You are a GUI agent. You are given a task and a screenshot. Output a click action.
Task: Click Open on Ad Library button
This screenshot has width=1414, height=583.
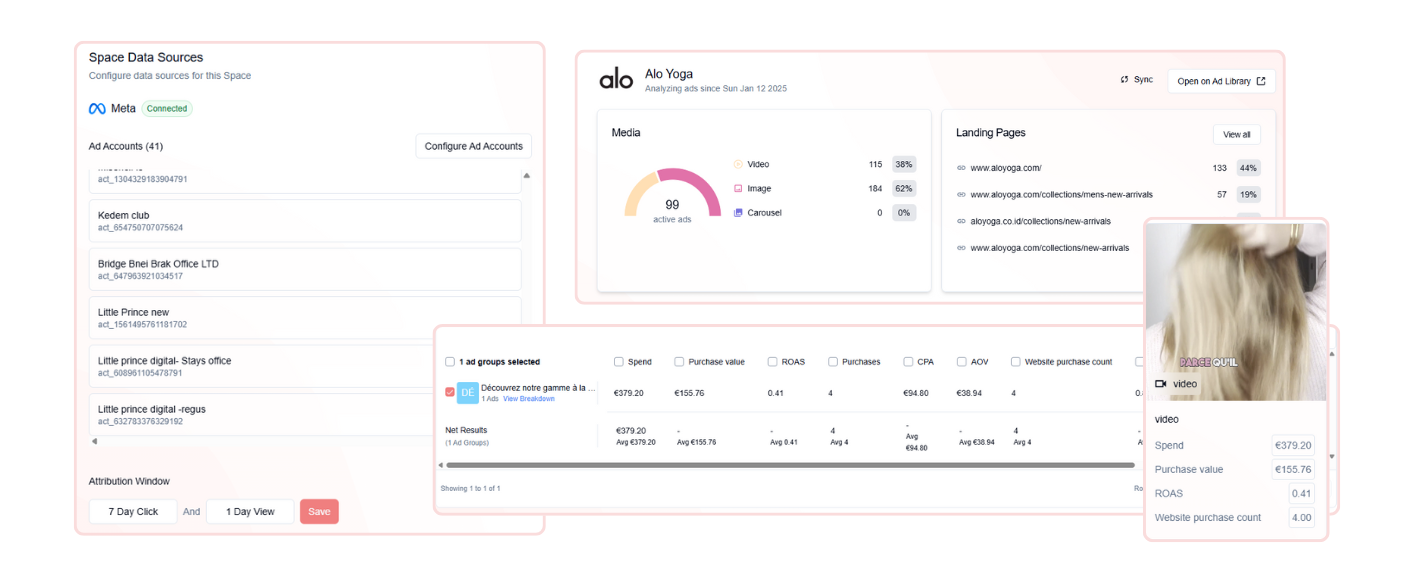click(1222, 81)
